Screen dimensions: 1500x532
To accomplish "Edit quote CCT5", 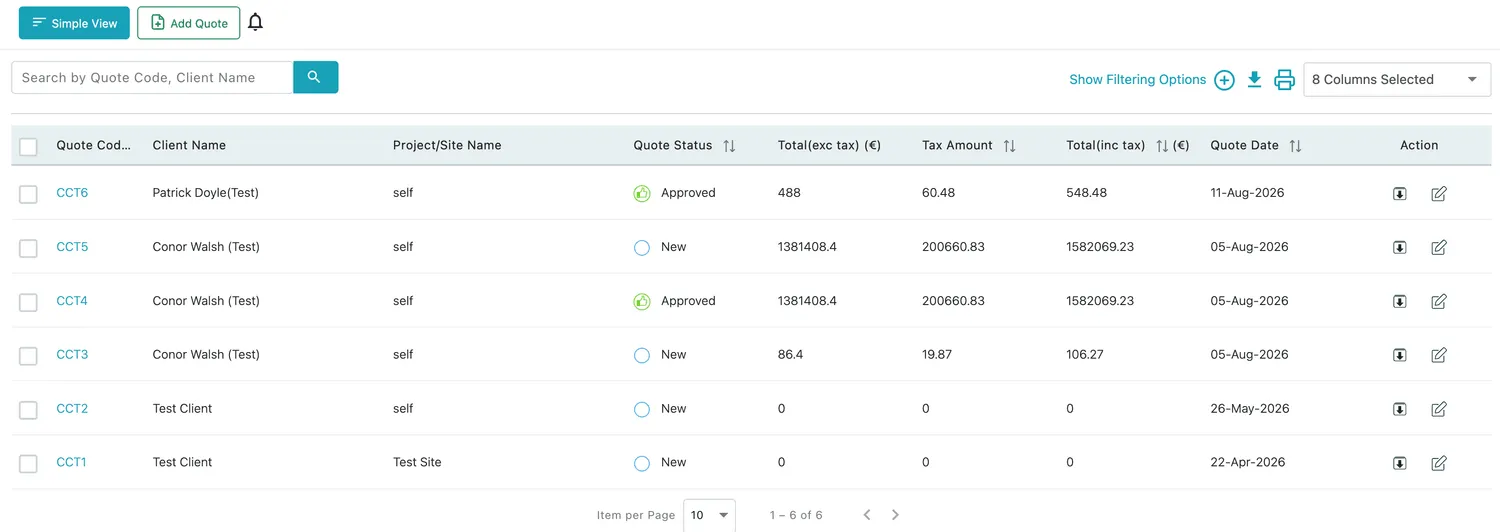I will tap(1439, 247).
